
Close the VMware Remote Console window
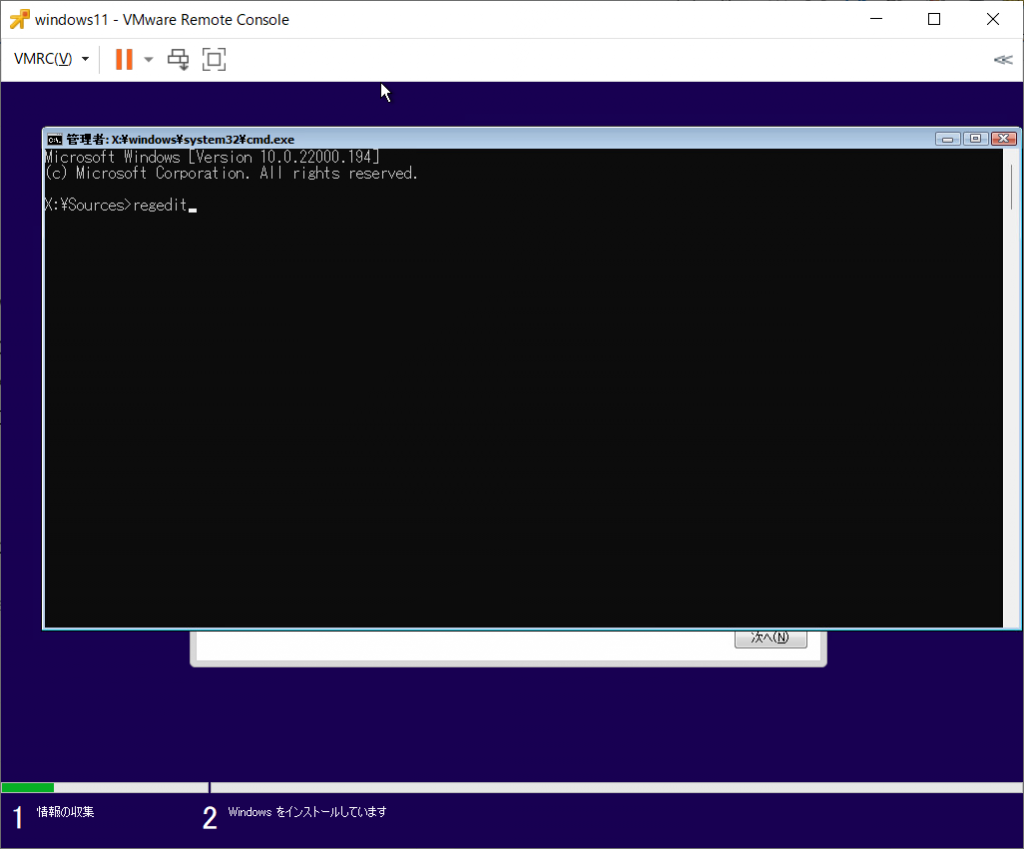(x=993, y=20)
